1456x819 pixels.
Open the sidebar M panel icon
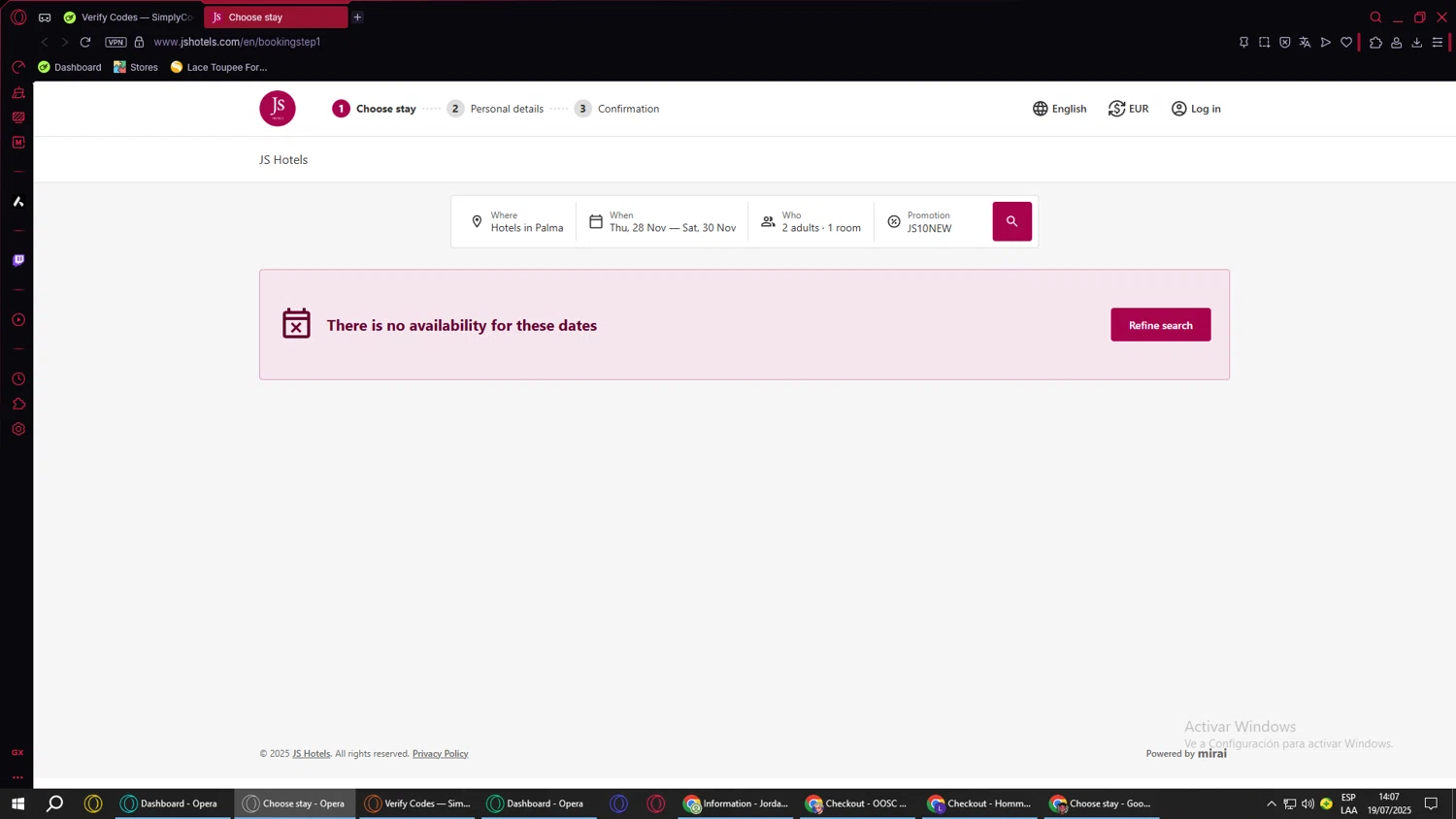[x=18, y=143]
